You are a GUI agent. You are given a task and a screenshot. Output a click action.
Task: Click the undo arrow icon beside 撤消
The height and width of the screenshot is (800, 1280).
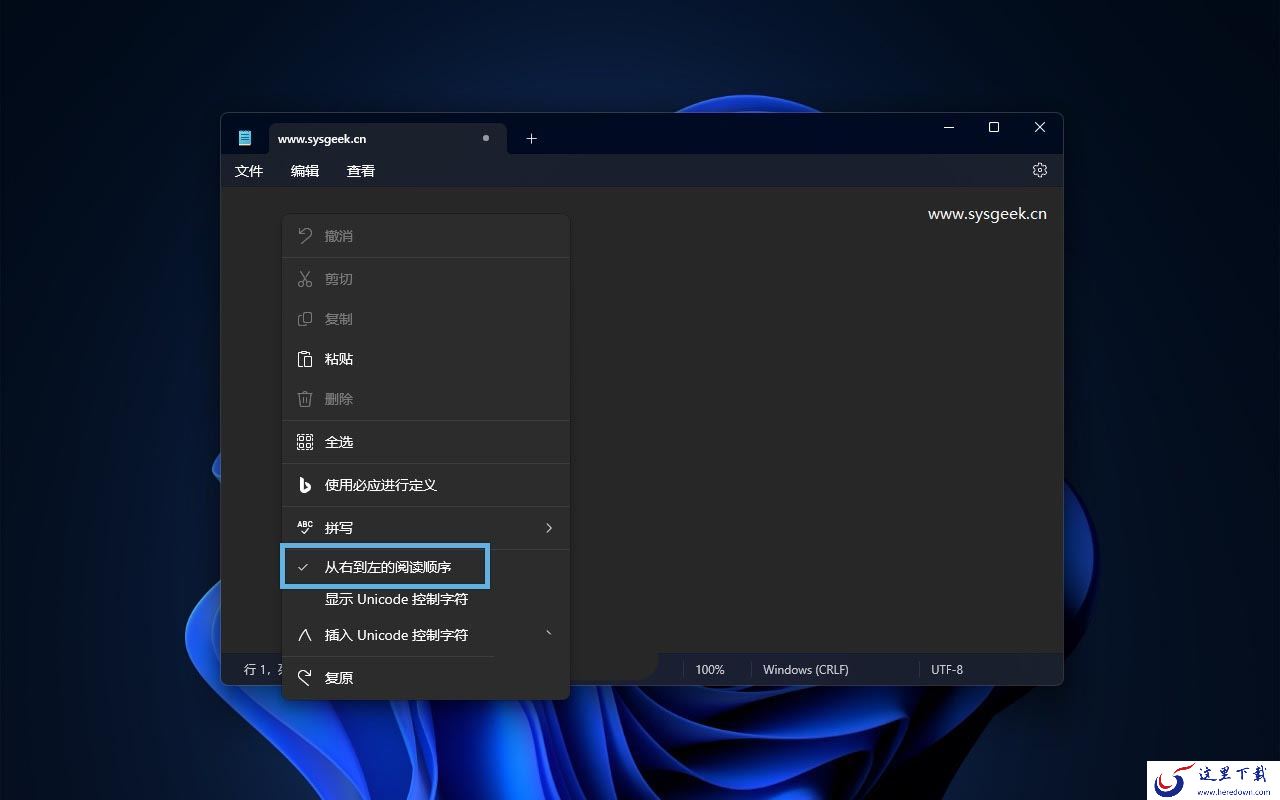(x=305, y=236)
